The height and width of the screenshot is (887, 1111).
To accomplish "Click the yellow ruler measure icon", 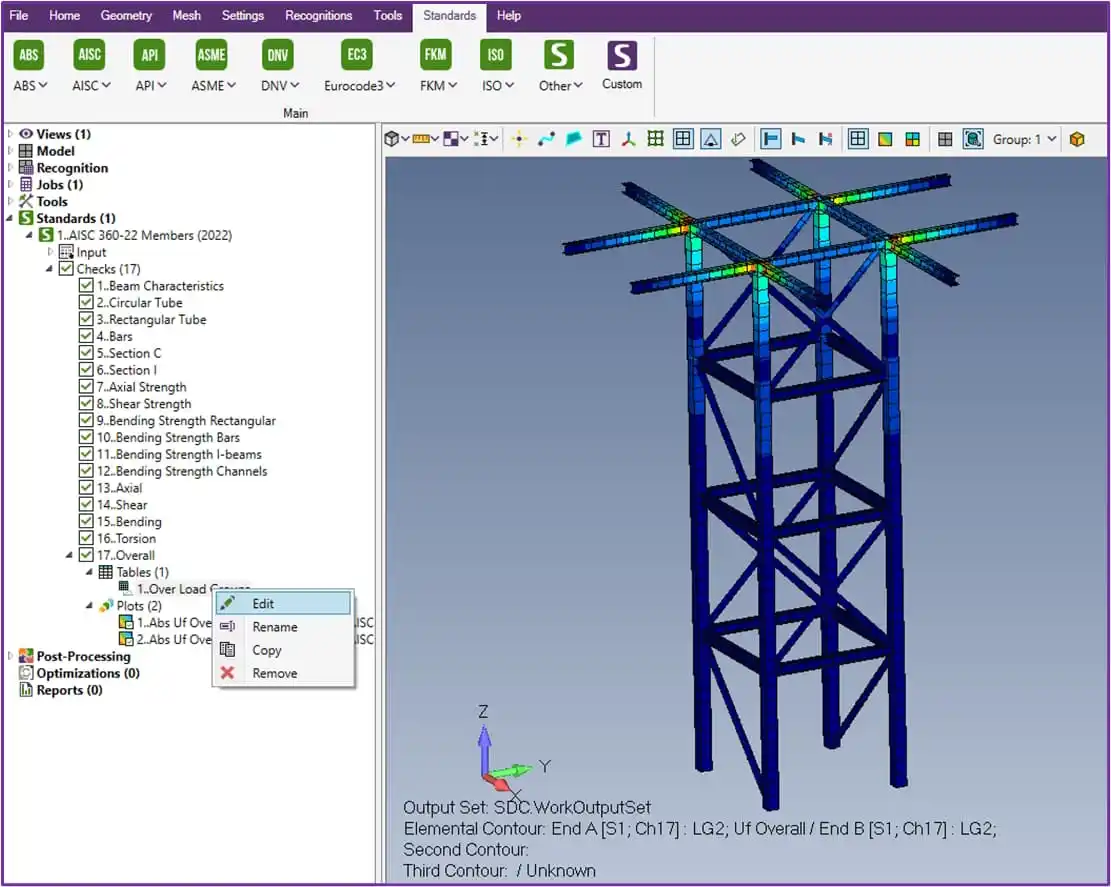I will pos(421,139).
